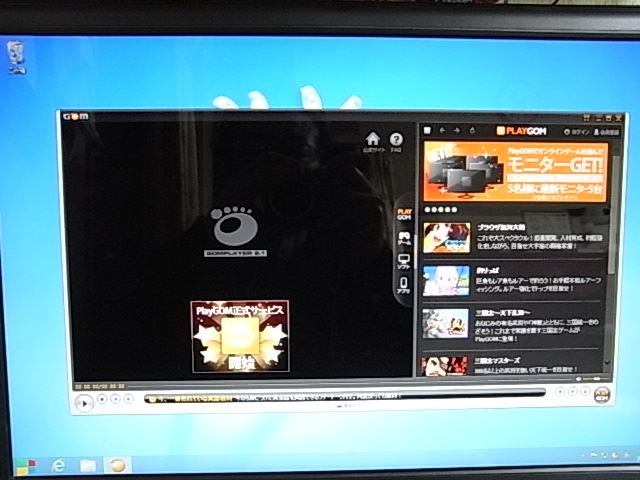This screenshot has width=640, height=480.
Task: Start playback with the Play button
Action: click(84, 404)
